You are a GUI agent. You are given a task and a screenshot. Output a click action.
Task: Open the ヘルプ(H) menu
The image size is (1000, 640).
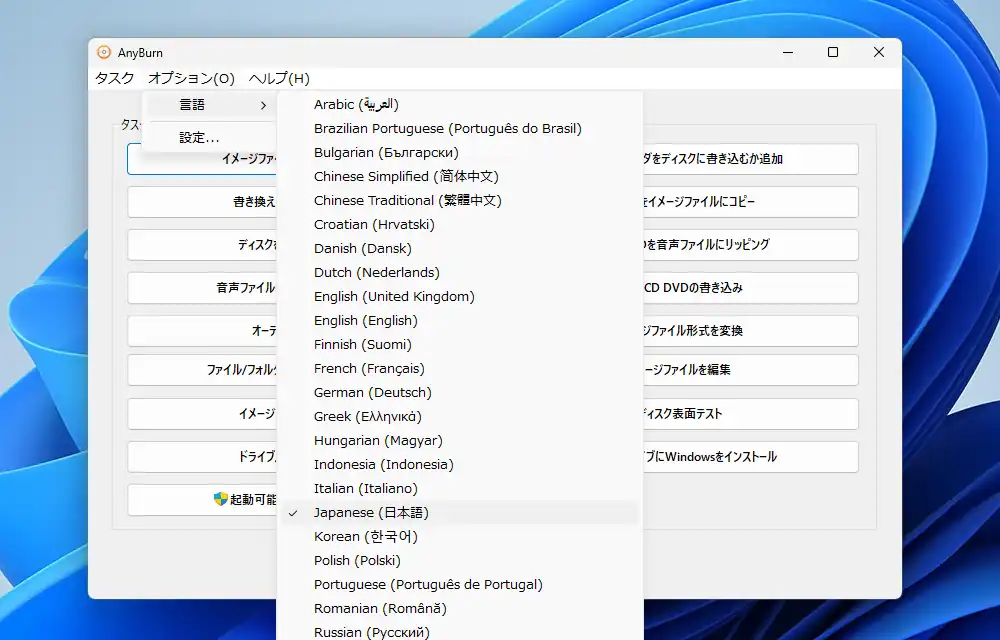[x=279, y=78]
